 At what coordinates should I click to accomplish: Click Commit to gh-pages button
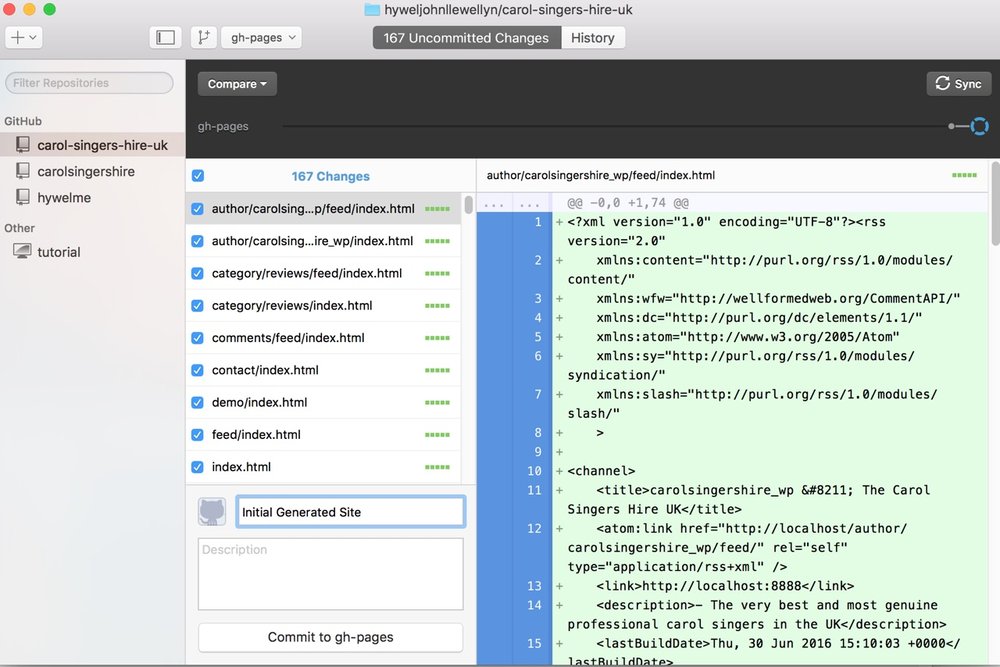click(330, 637)
